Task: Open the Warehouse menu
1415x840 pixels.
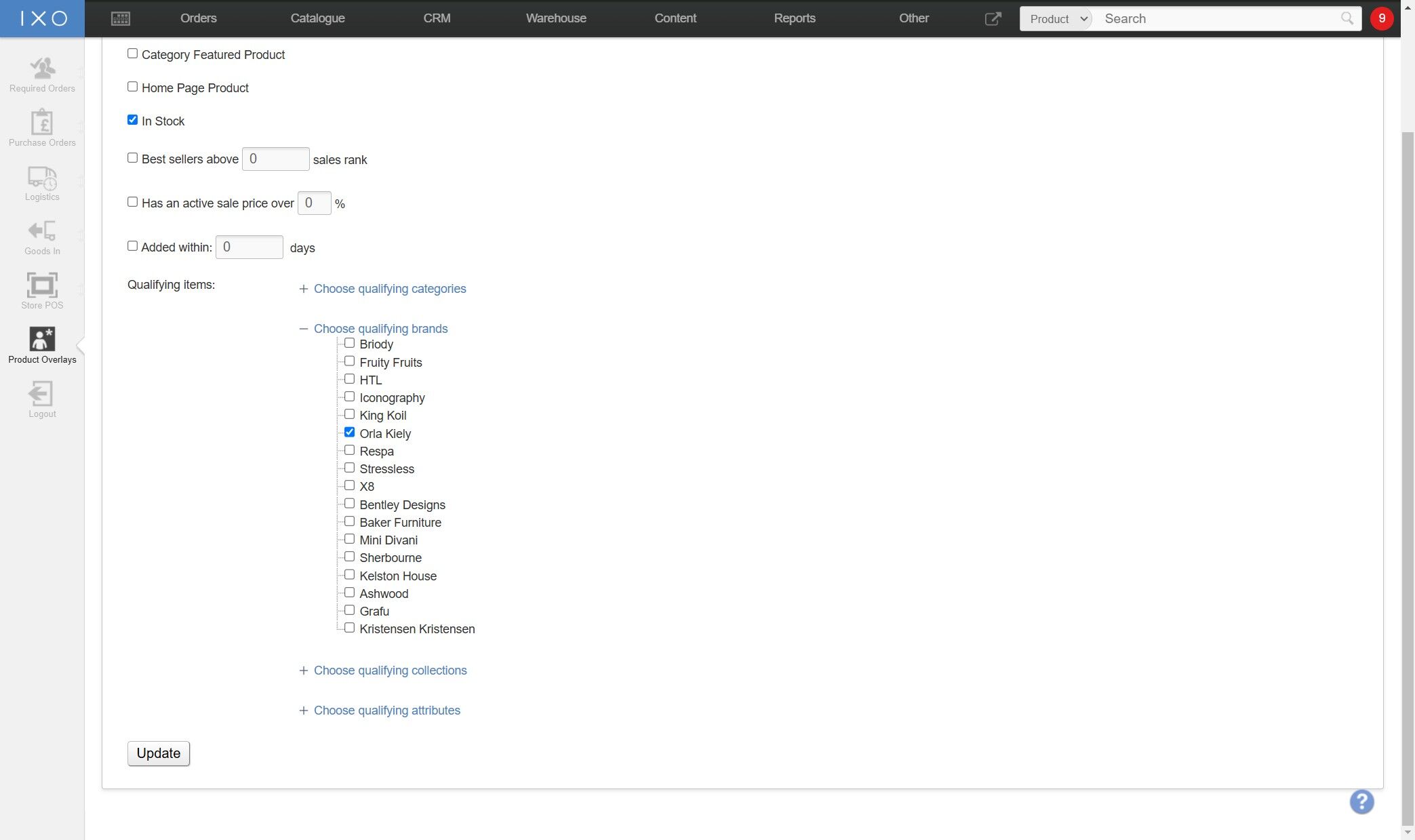Action: pos(555,18)
